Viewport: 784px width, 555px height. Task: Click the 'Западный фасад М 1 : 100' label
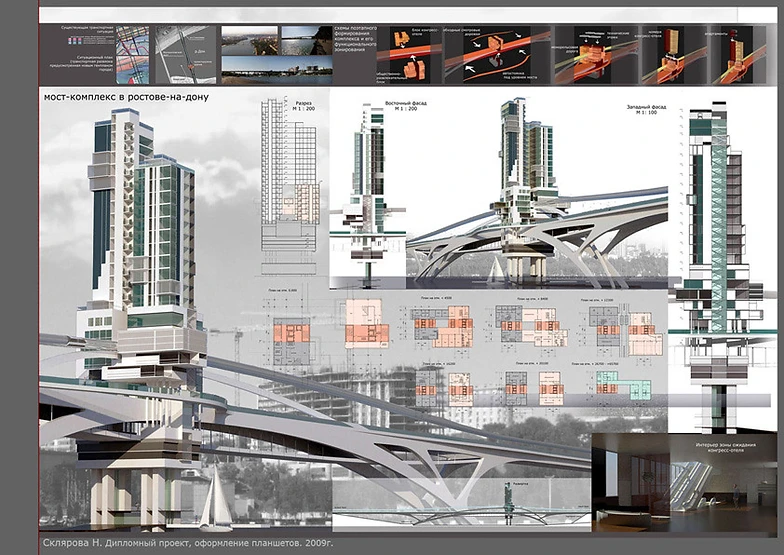point(646,110)
